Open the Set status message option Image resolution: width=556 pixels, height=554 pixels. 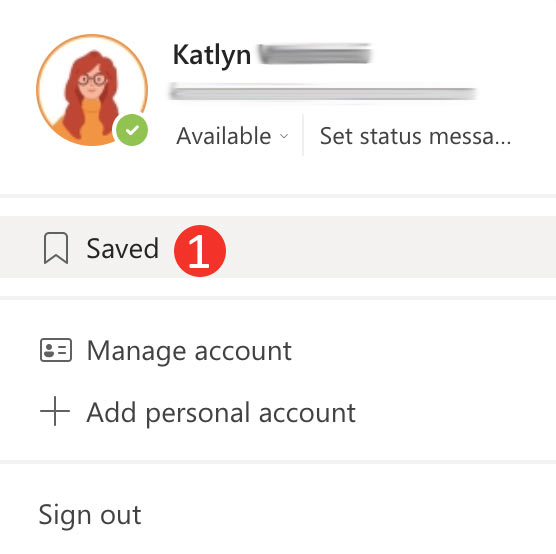pos(415,136)
